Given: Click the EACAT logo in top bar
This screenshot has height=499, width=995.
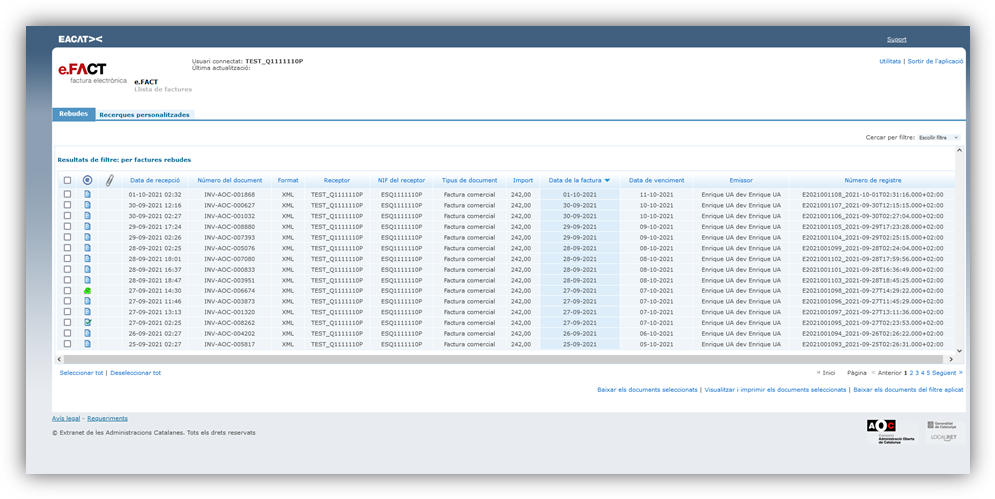Looking at the screenshot, I should [x=80, y=39].
